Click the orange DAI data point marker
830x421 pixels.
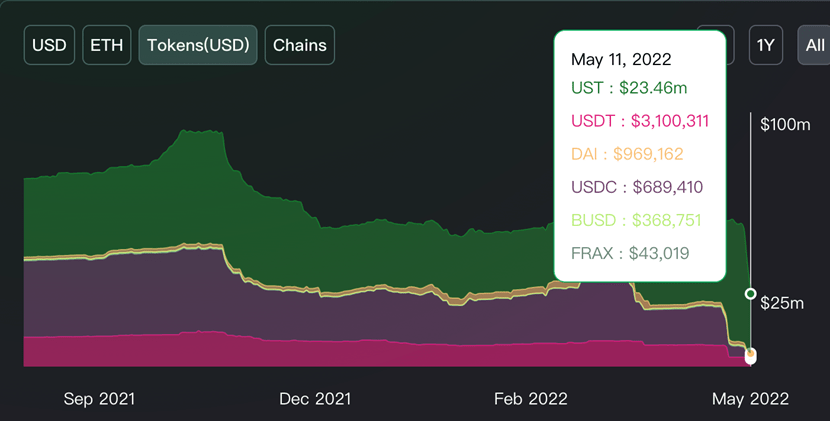pyautogui.click(x=750, y=353)
